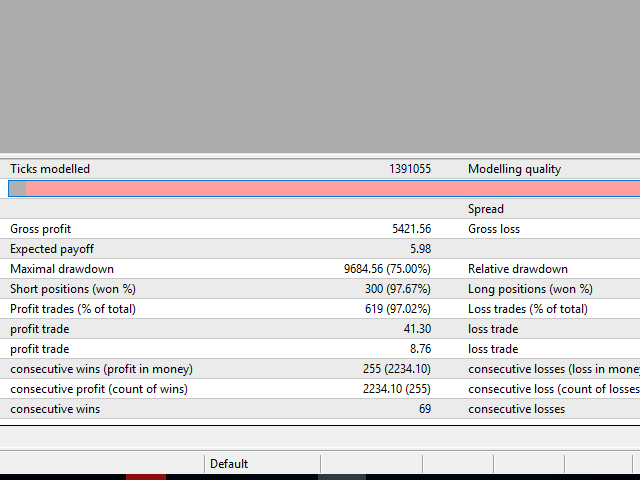Image resolution: width=640 pixels, height=480 pixels.
Task: Click the Profit trades value 619 (97.02%)
Action: click(x=397, y=309)
